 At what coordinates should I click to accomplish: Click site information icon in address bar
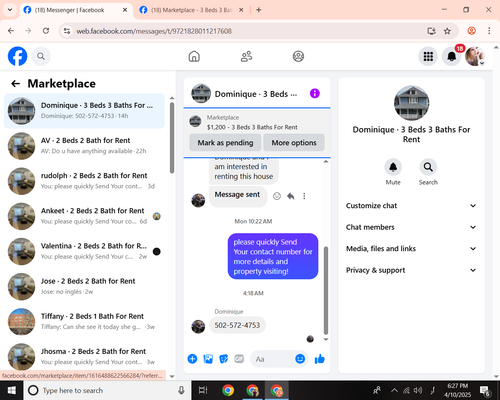[67, 31]
